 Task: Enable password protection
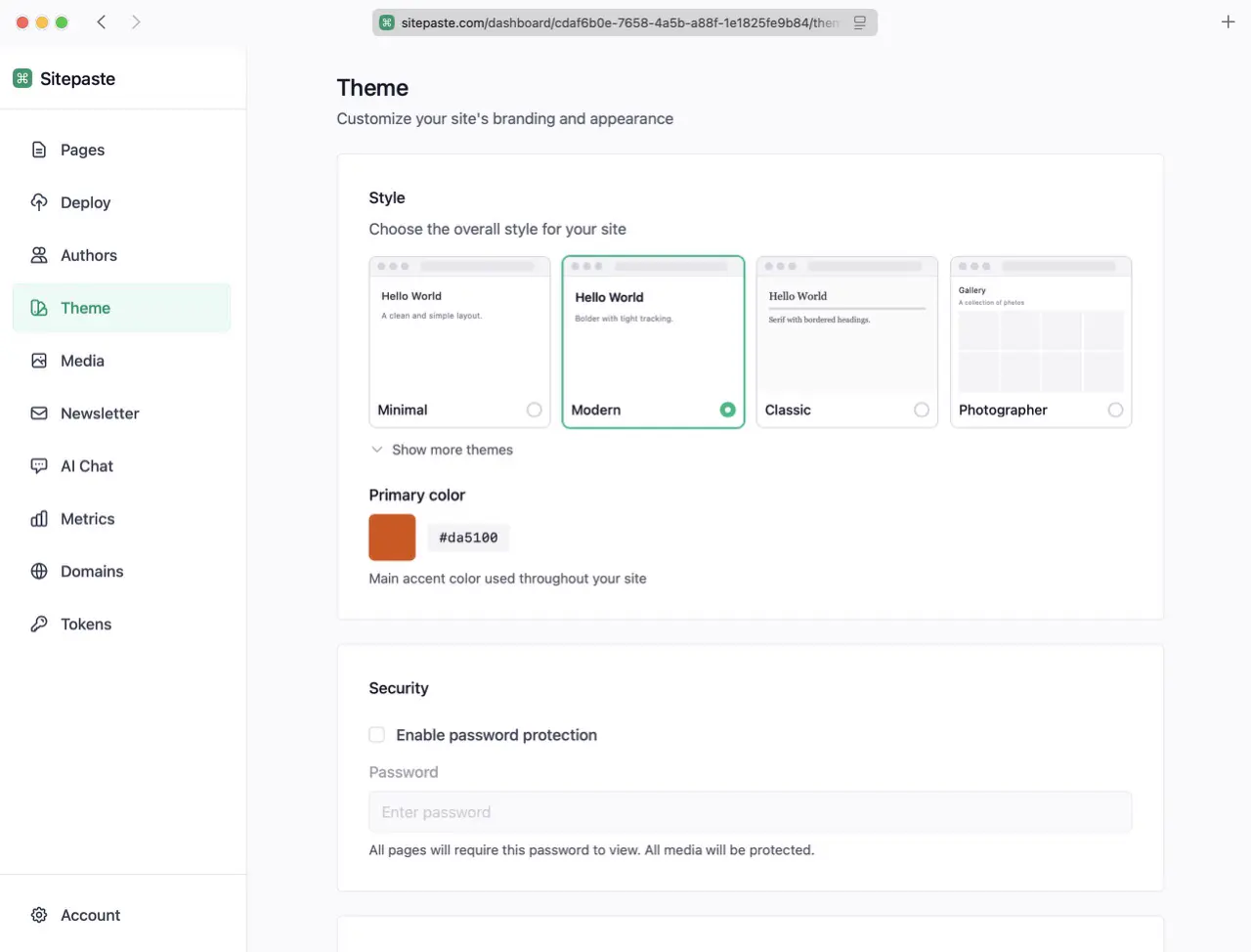(x=376, y=734)
